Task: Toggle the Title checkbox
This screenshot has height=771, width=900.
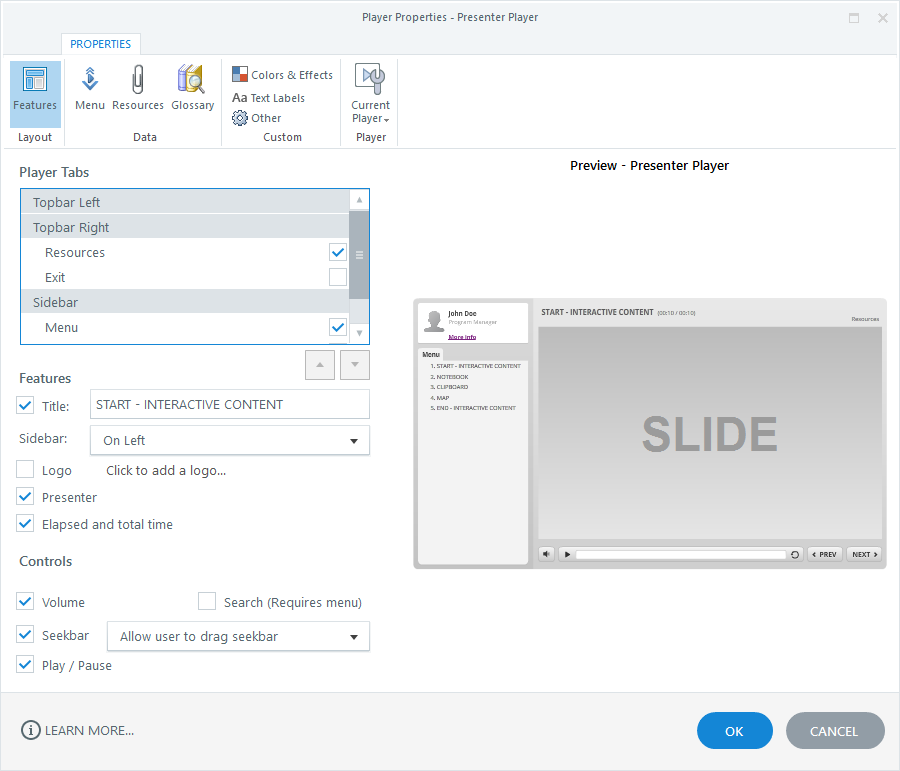Action: click(x=25, y=405)
